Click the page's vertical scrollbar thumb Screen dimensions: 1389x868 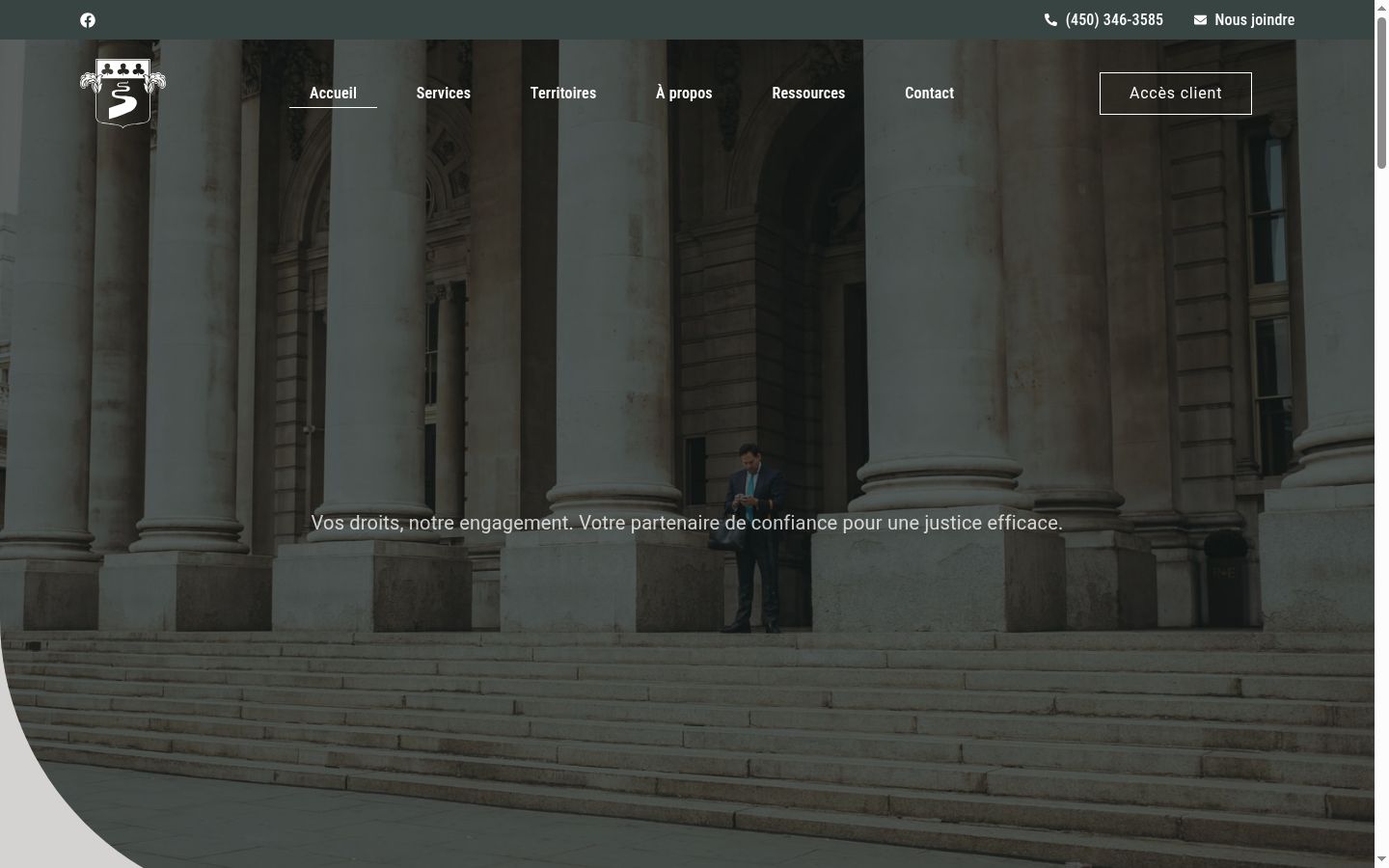1381,94
